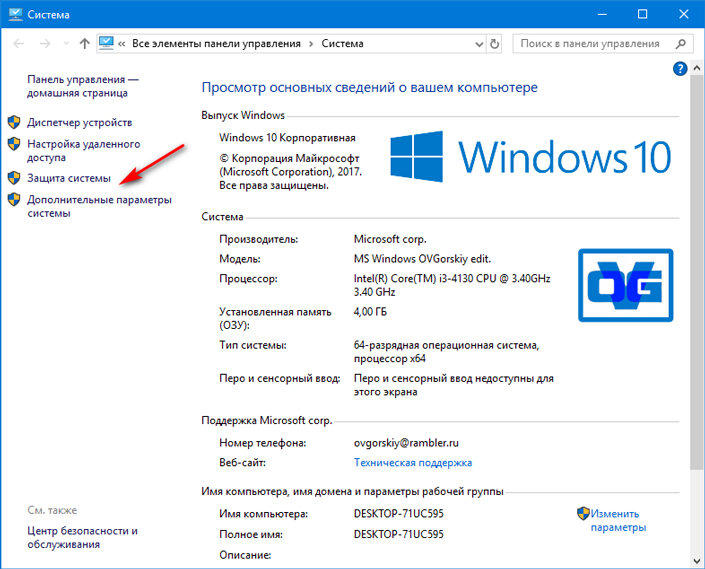This screenshot has width=705, height=569.
Task: Click the forward navigation arrow
Action: click(45, 44)
